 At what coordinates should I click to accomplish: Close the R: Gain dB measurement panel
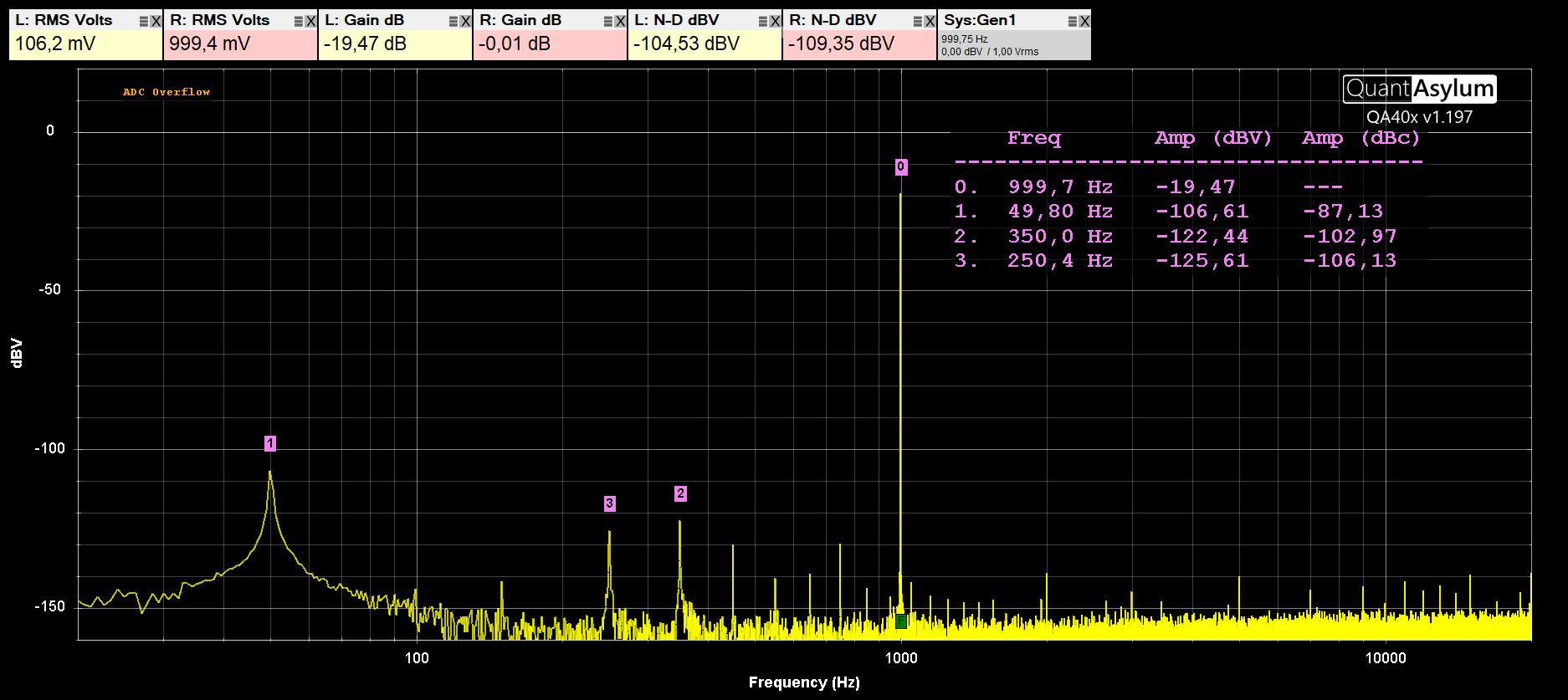tap(620, 22)
